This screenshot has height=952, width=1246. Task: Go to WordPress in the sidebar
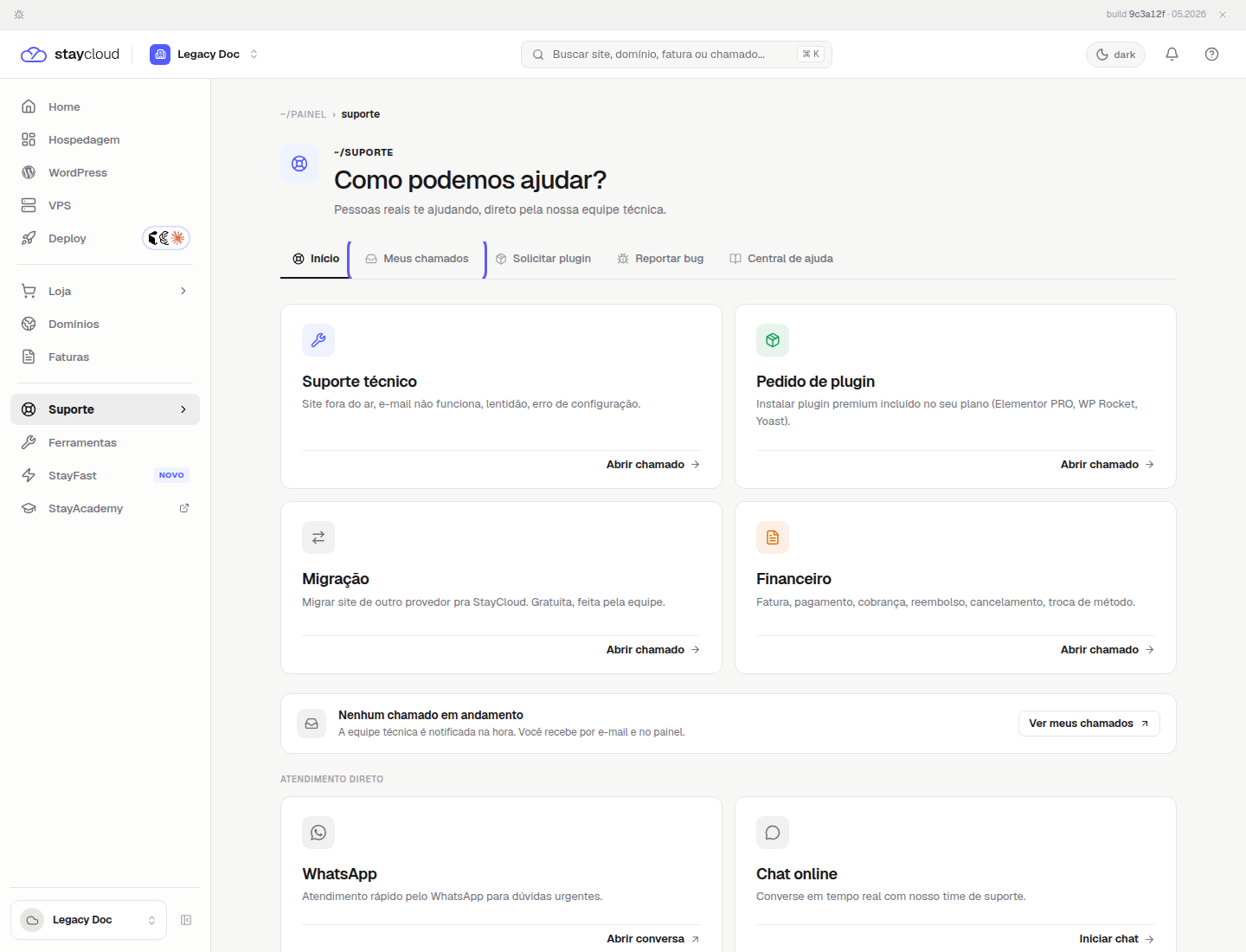(105, 172)
